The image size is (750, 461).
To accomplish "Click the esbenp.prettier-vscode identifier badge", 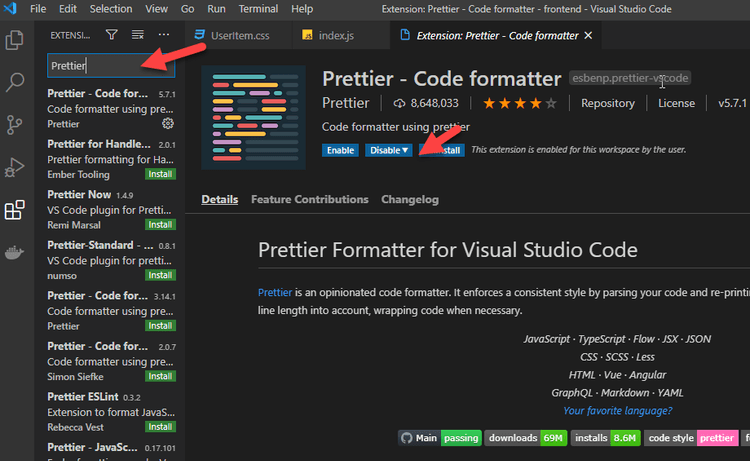I will coord(630,78).
